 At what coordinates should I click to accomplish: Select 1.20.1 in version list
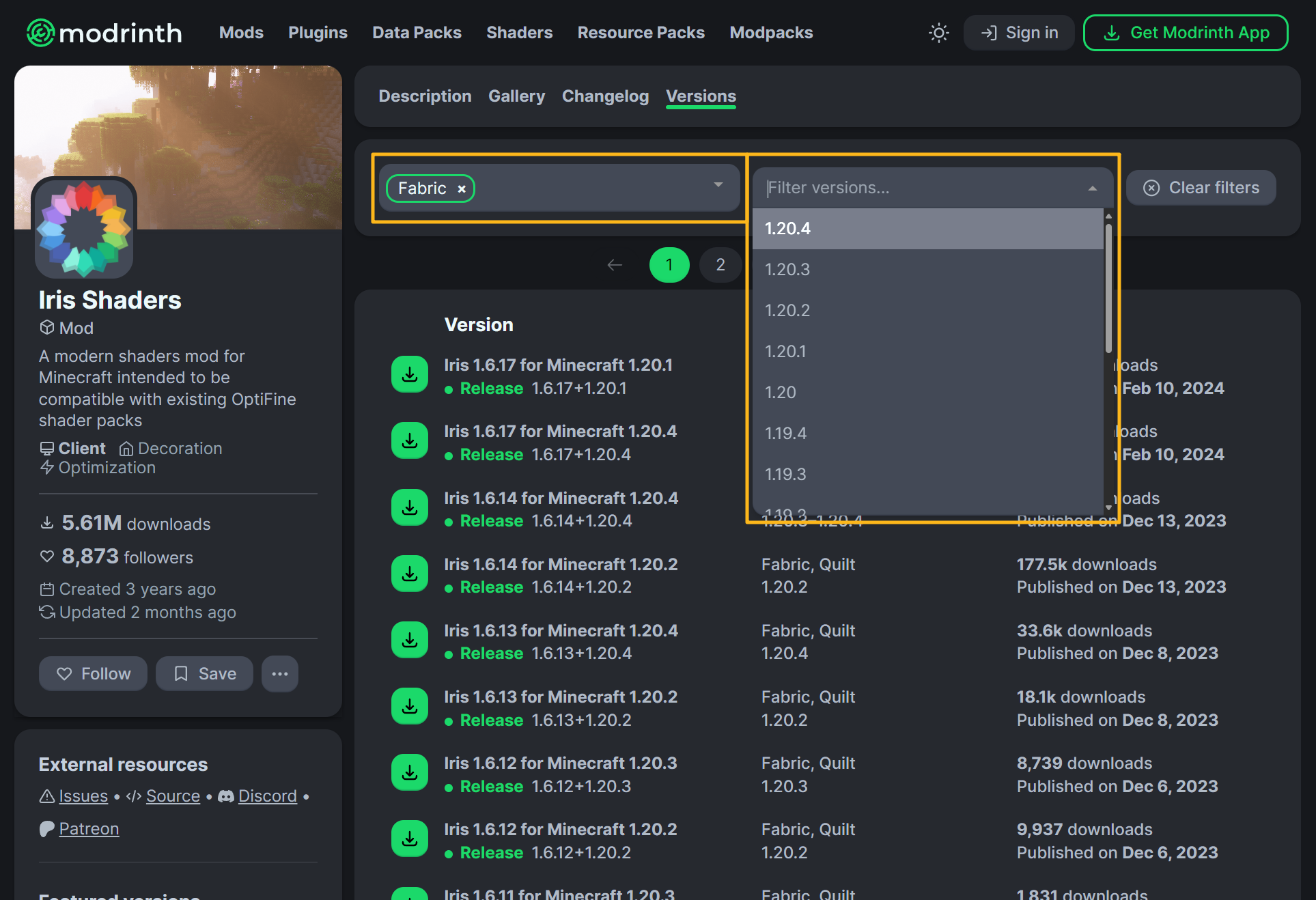(927, 352)
